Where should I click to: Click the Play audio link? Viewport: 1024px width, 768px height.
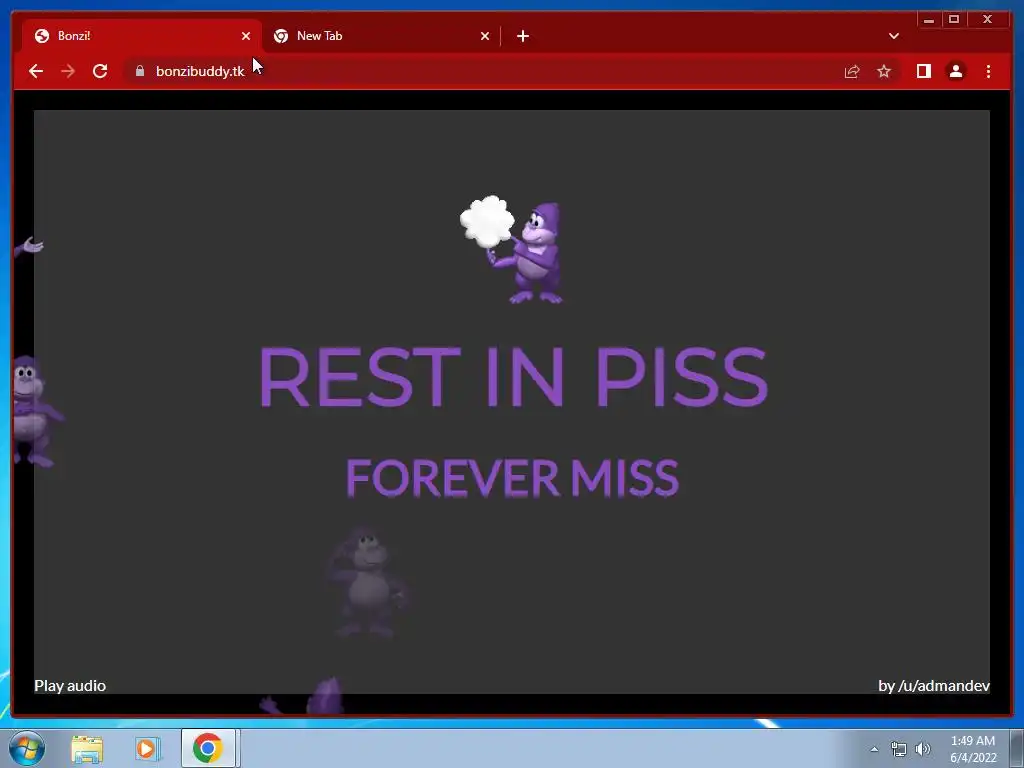70,686
